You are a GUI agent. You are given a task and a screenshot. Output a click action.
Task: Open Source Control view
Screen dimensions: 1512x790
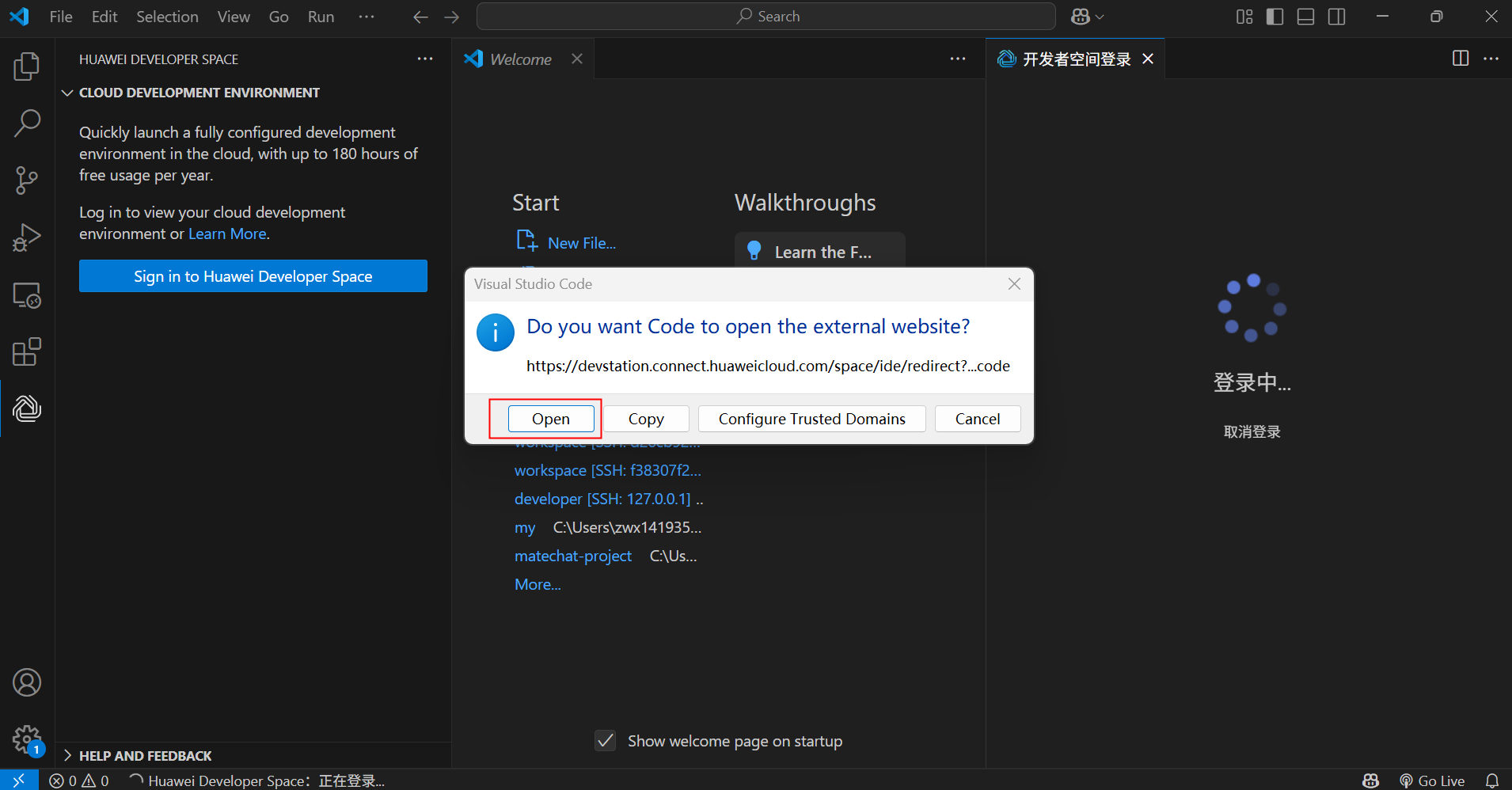coord(27,180)
